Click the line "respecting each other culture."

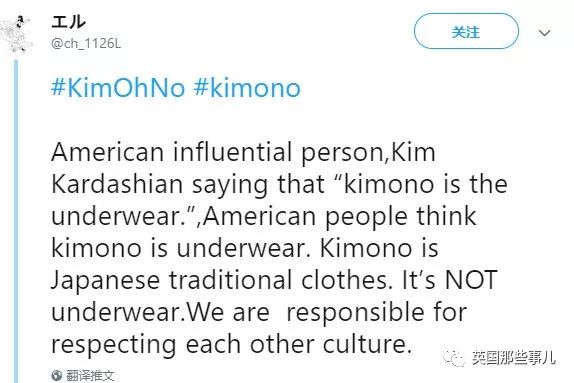pos(231,345)
